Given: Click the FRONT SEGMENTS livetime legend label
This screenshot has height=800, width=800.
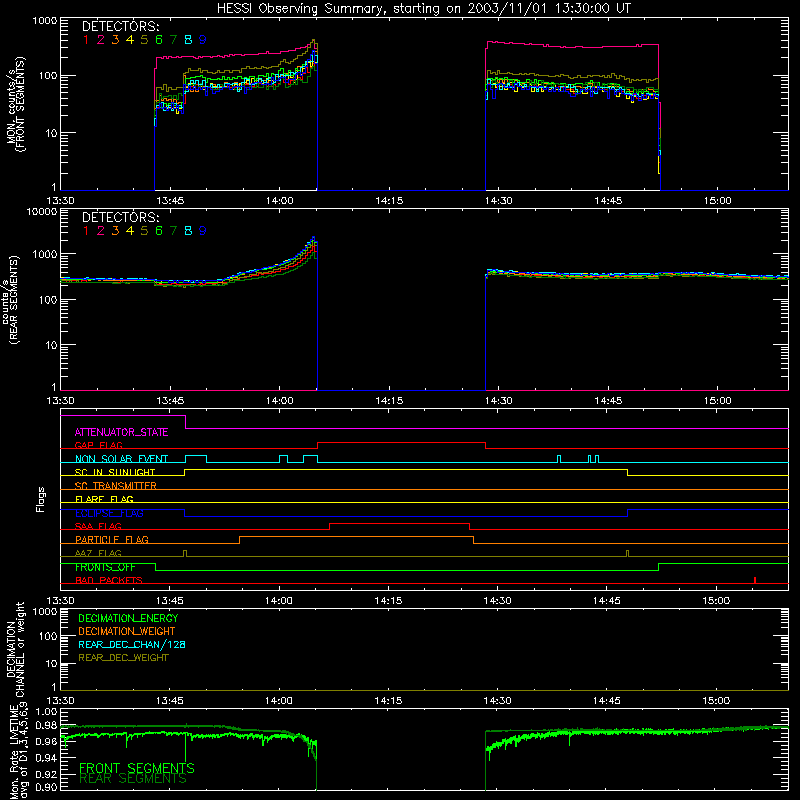Looking at the screenshot, I should (137, 768).
